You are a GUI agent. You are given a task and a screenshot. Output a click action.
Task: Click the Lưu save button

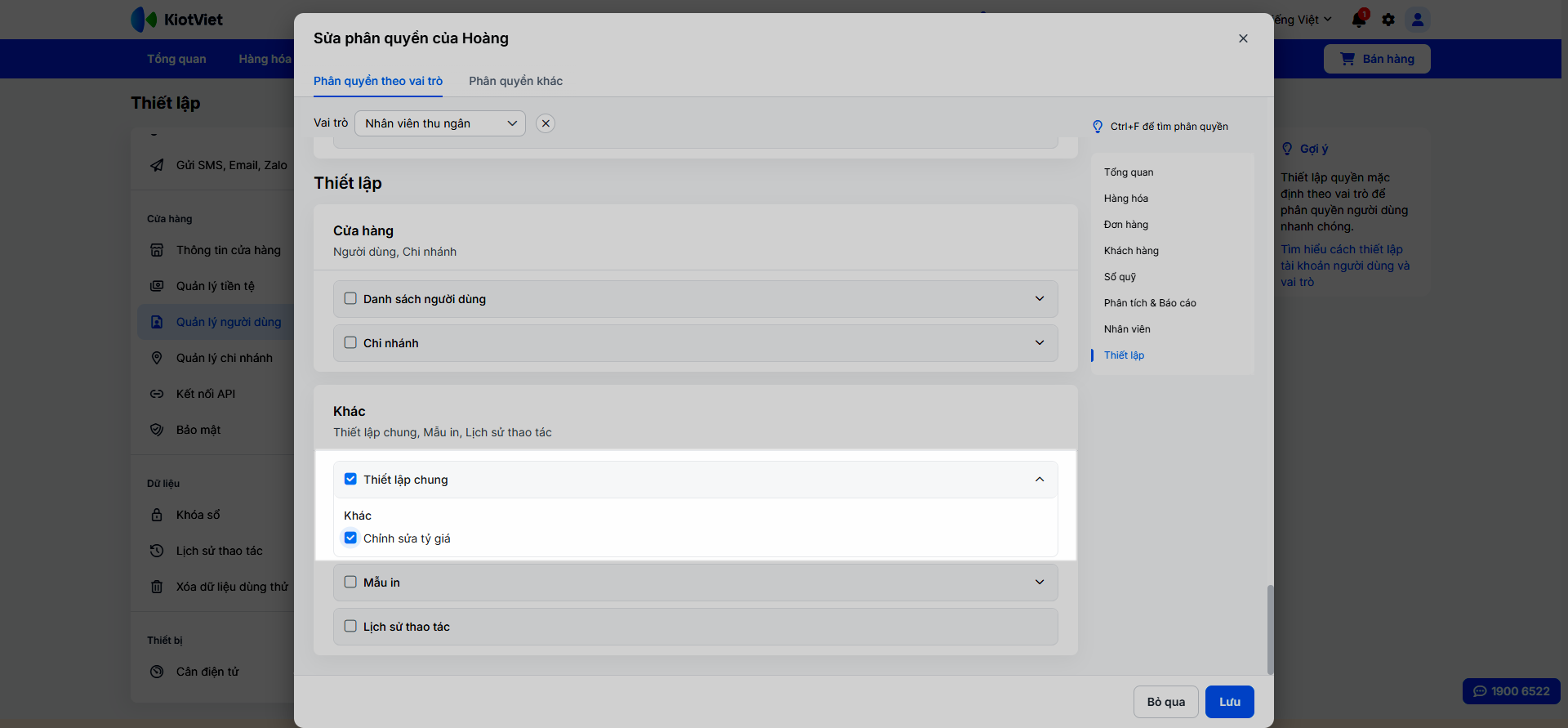click(x=1229, y=702)
